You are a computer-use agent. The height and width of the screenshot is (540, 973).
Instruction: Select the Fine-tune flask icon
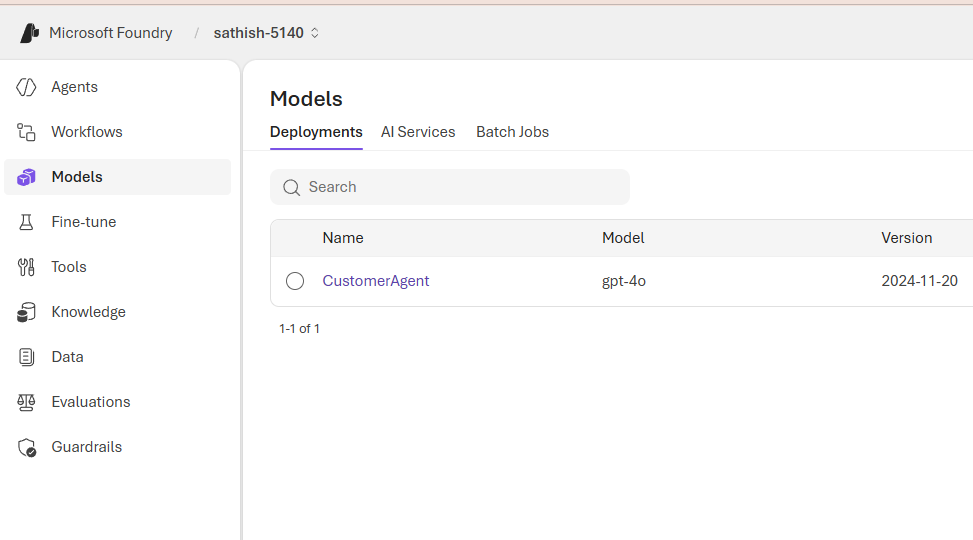click(x=27, y=222)
